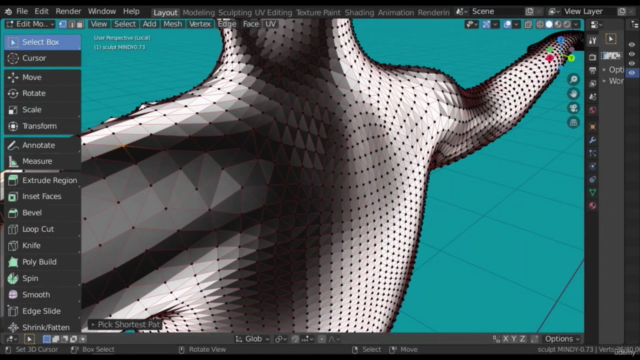Activate the Transform tool
This screenshot has height=360, width=640.
[x=42, y=126]
